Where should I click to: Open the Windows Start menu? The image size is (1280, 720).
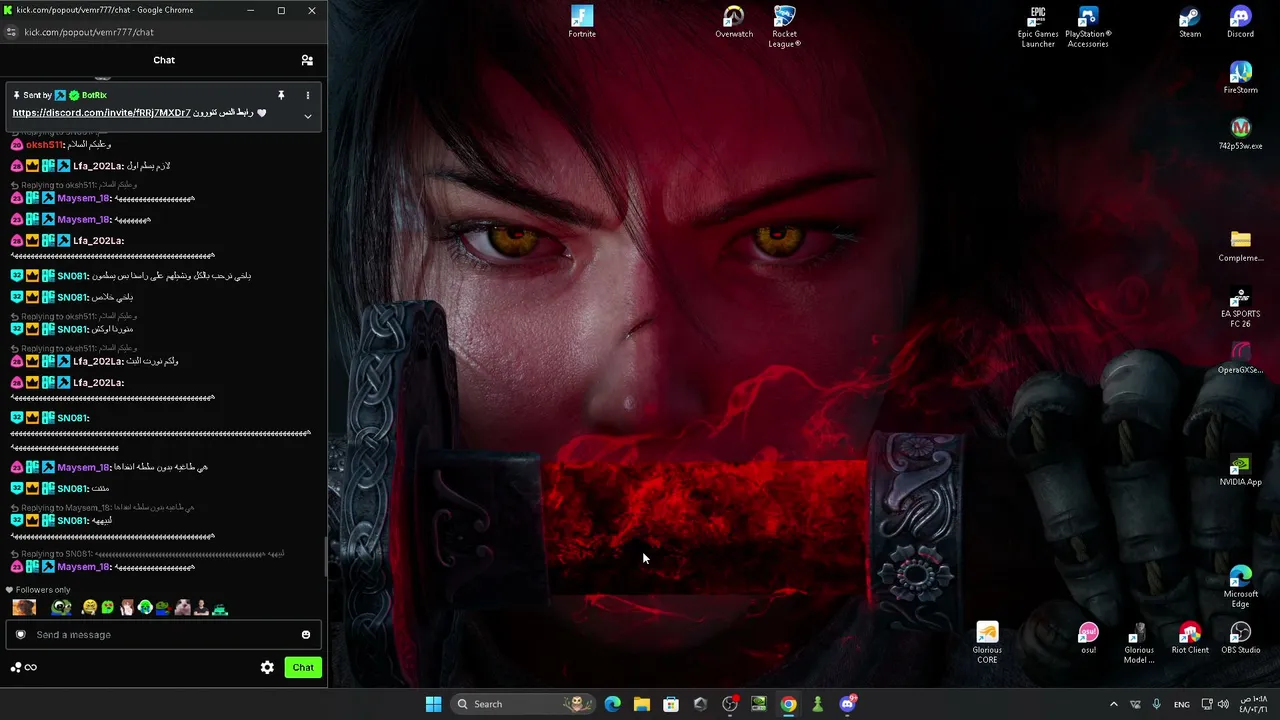click(433, 704)
